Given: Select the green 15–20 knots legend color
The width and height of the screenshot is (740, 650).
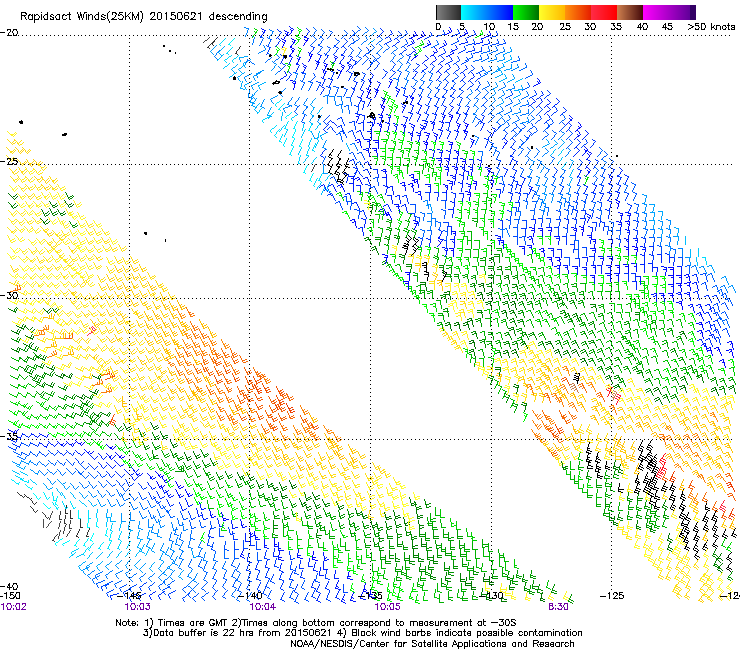Looking at the screenshot, I should point(526,12).
